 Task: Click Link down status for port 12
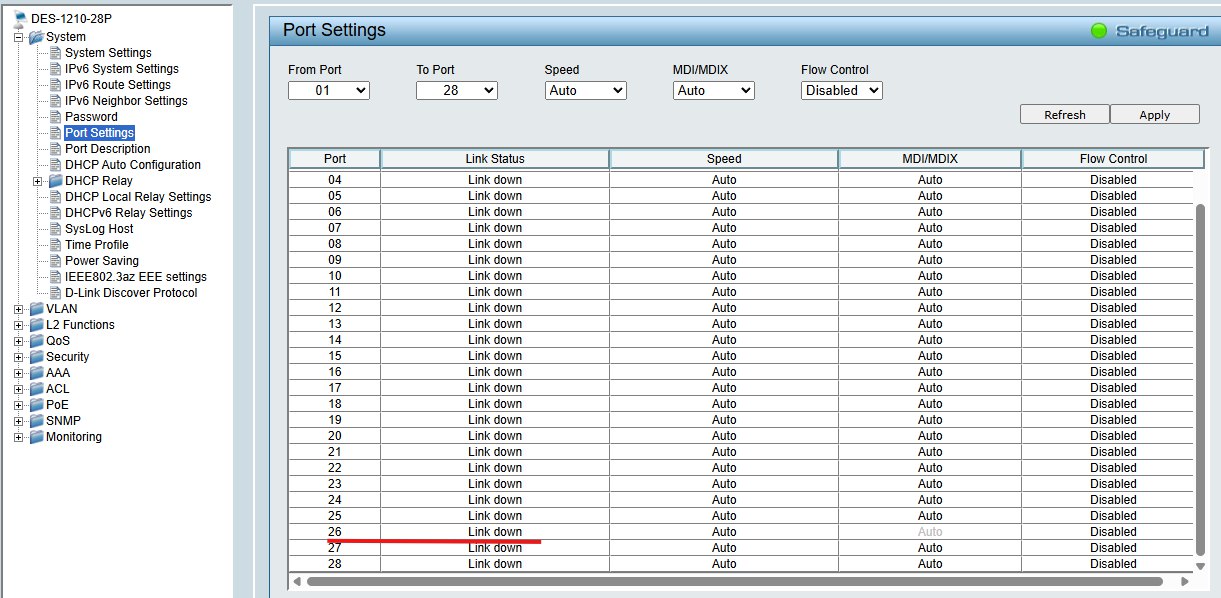pyautogui.click(x=495, y=308)
